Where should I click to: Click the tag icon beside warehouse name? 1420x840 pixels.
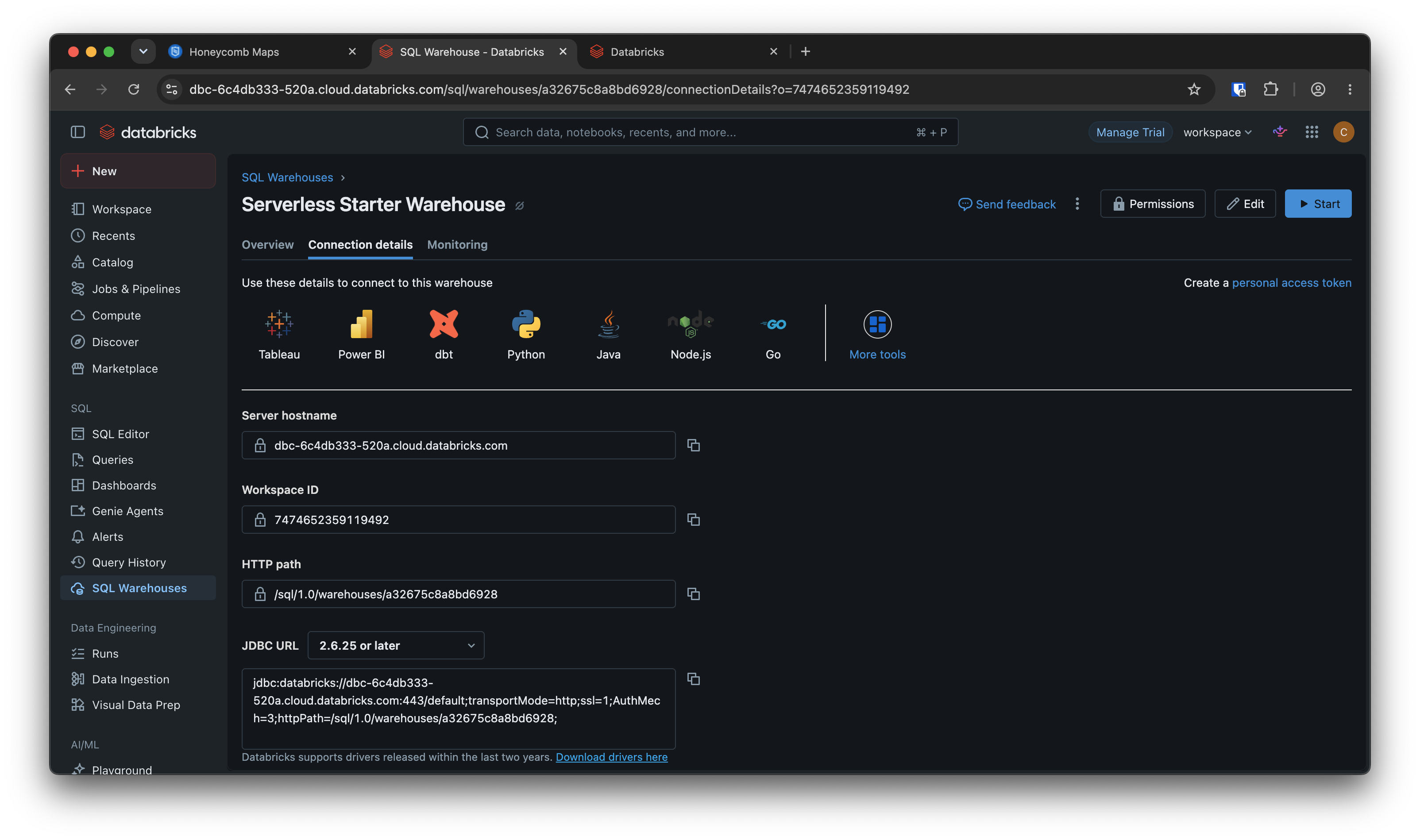pos(520,205)
